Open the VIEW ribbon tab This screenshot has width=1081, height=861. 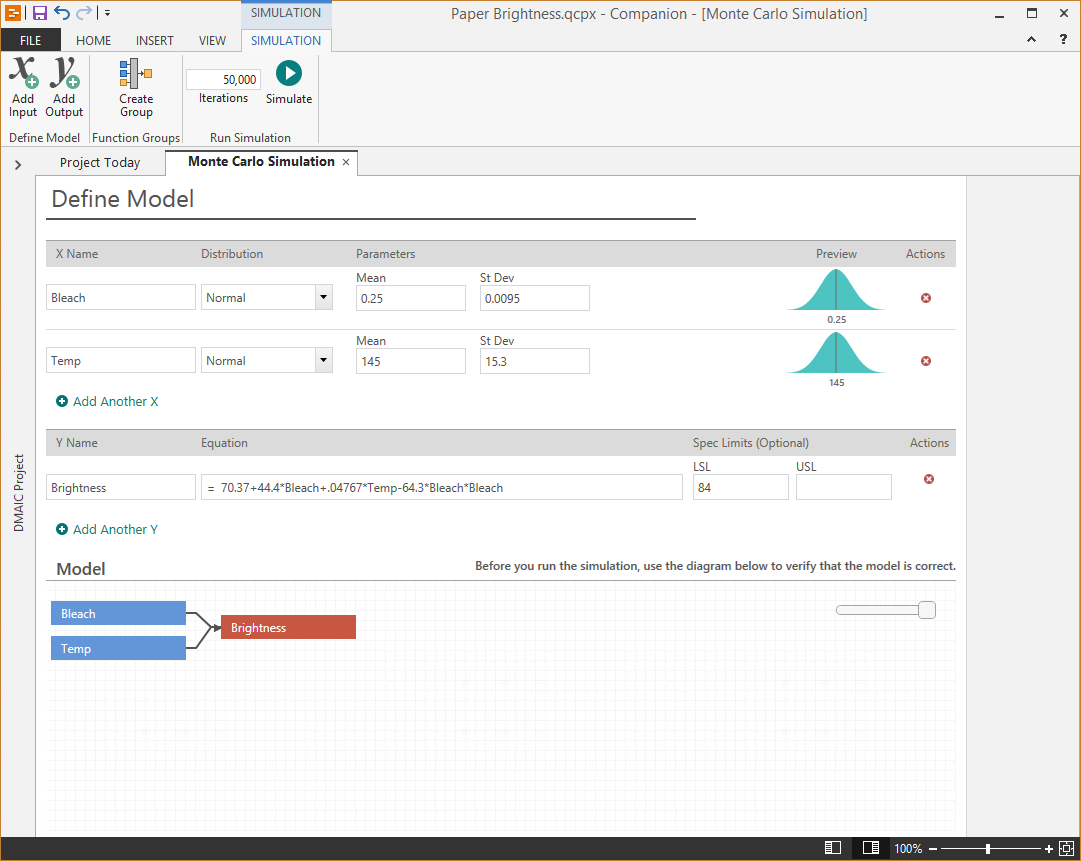[x=212, y=41]
